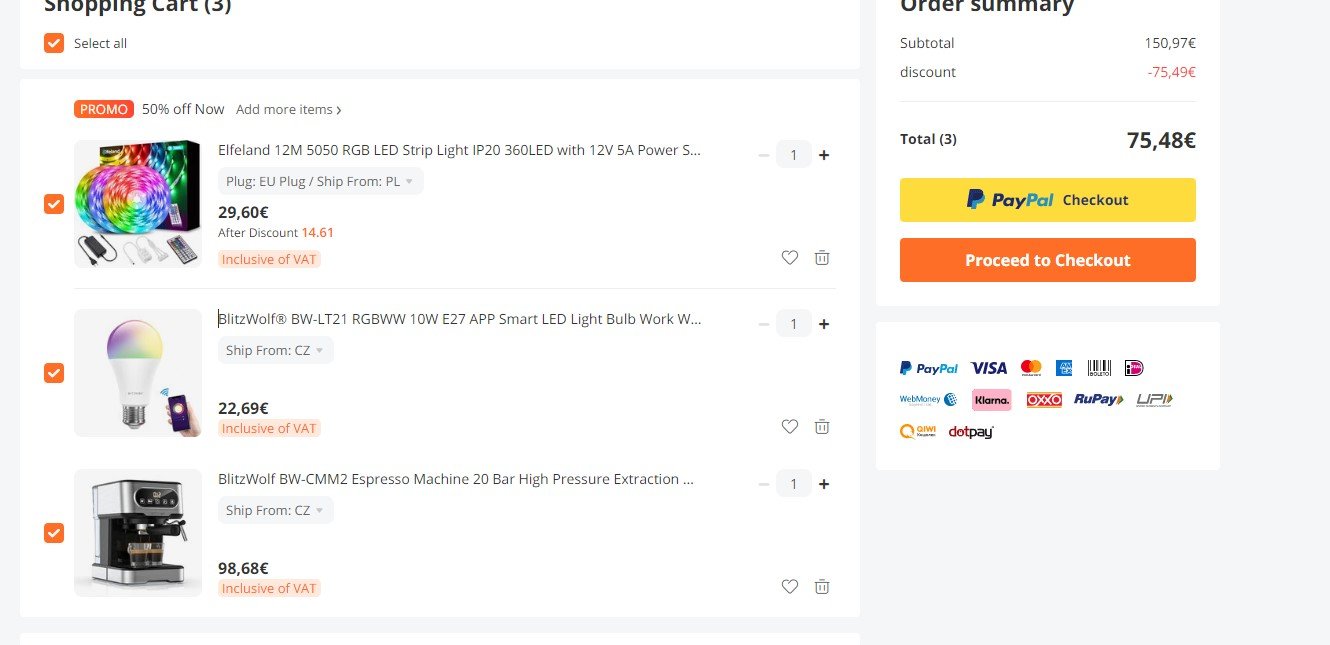Uncheck the BlitzWolf LED Bulb checkbox
The height and width of the screenshot is (645, 1330).
click(x=54, y=373)
